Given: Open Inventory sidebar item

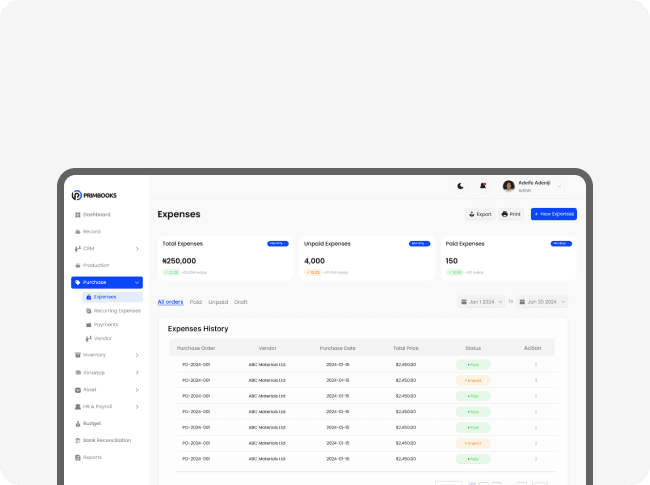Looking at the screenshot, I should tap(90, 355).
